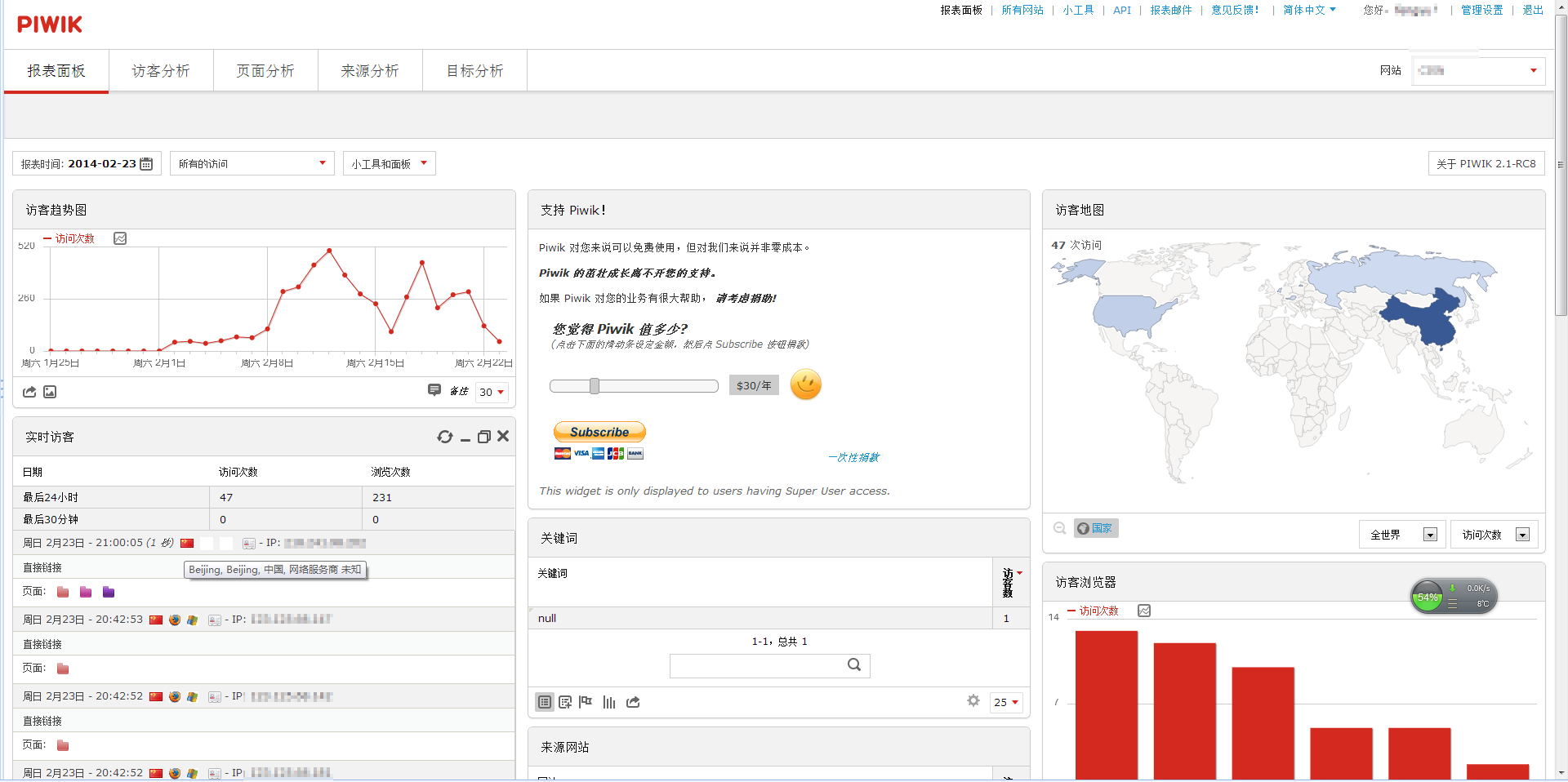Click floating 54% memory monitor widget

1454,597
